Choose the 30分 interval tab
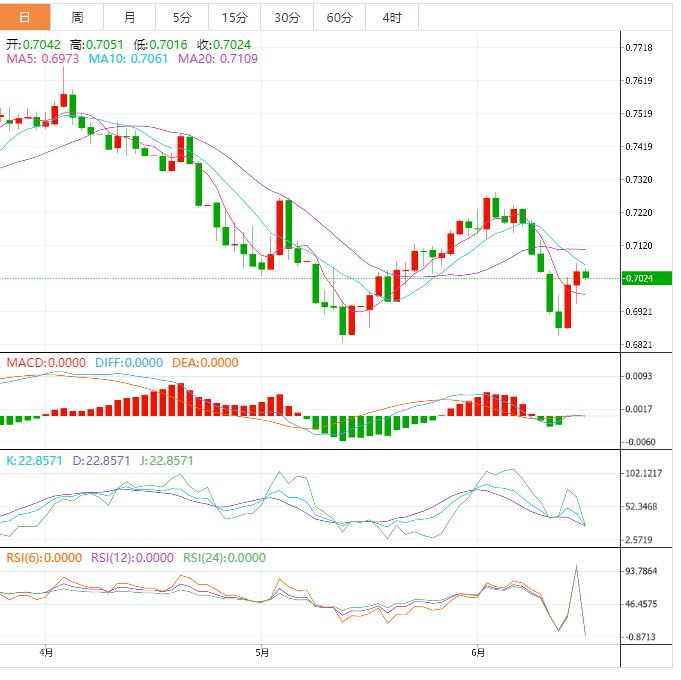 point(286,17)
